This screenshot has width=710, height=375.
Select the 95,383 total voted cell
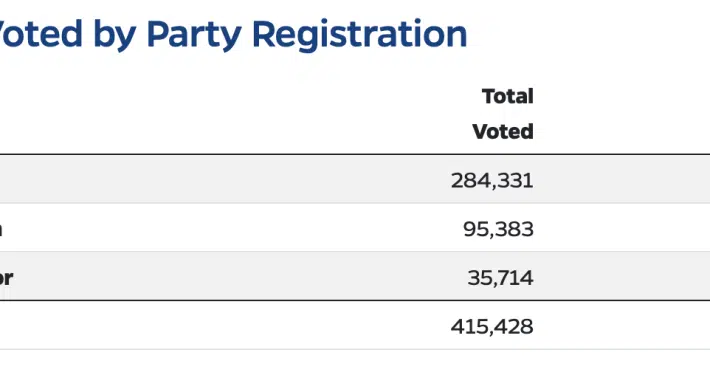point(498,229)
